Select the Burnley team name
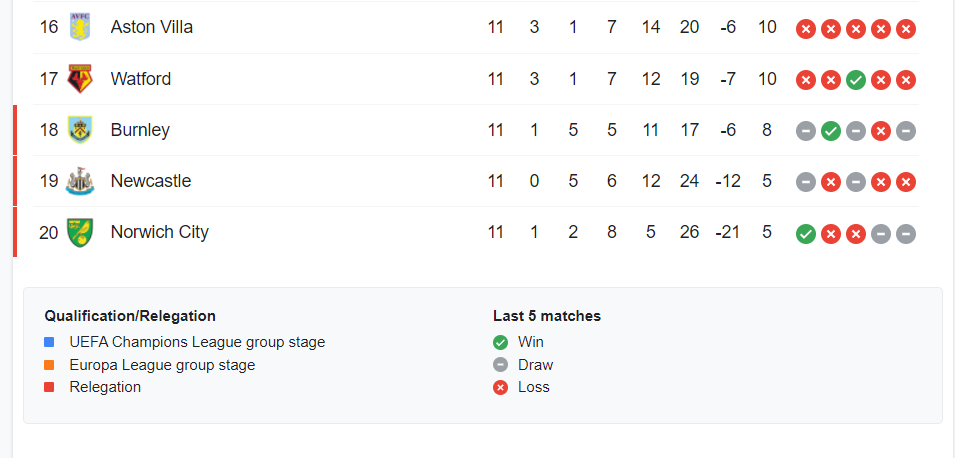 click(x=140, y=130)
